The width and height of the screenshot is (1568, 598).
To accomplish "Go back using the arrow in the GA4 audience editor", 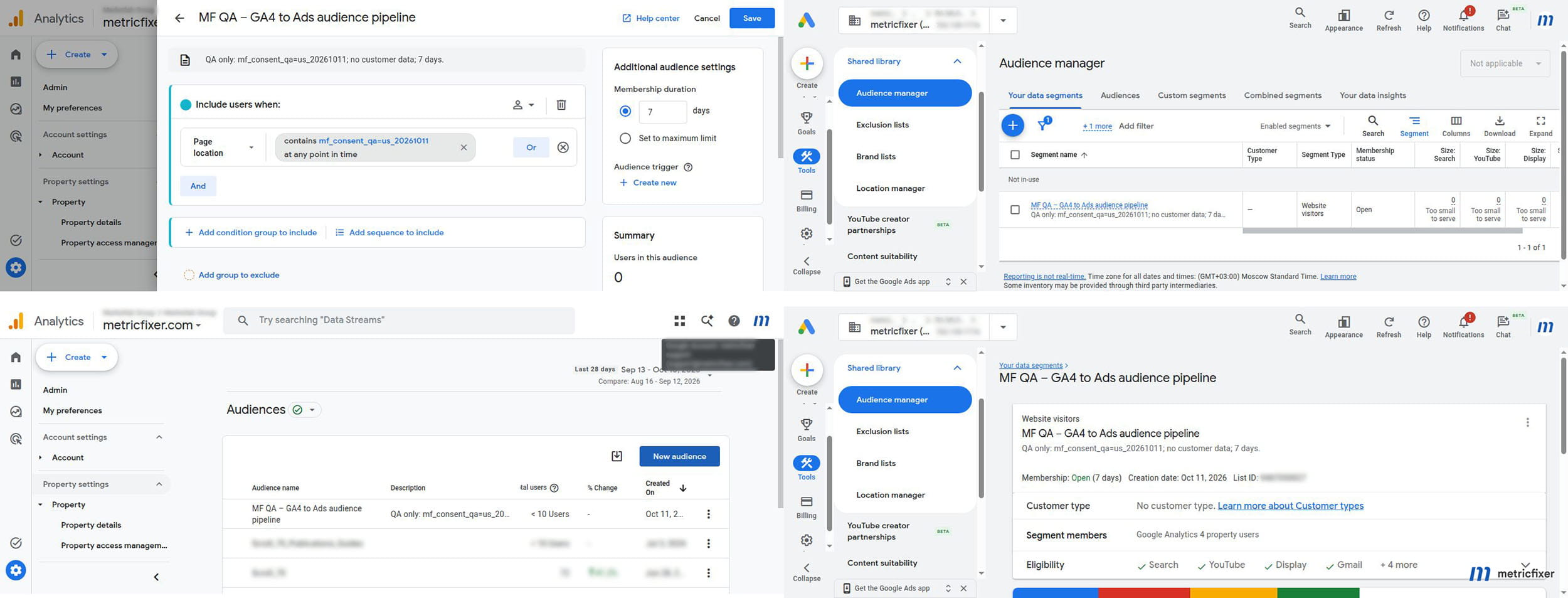I will pyautogui.click(x=179, y=18).
